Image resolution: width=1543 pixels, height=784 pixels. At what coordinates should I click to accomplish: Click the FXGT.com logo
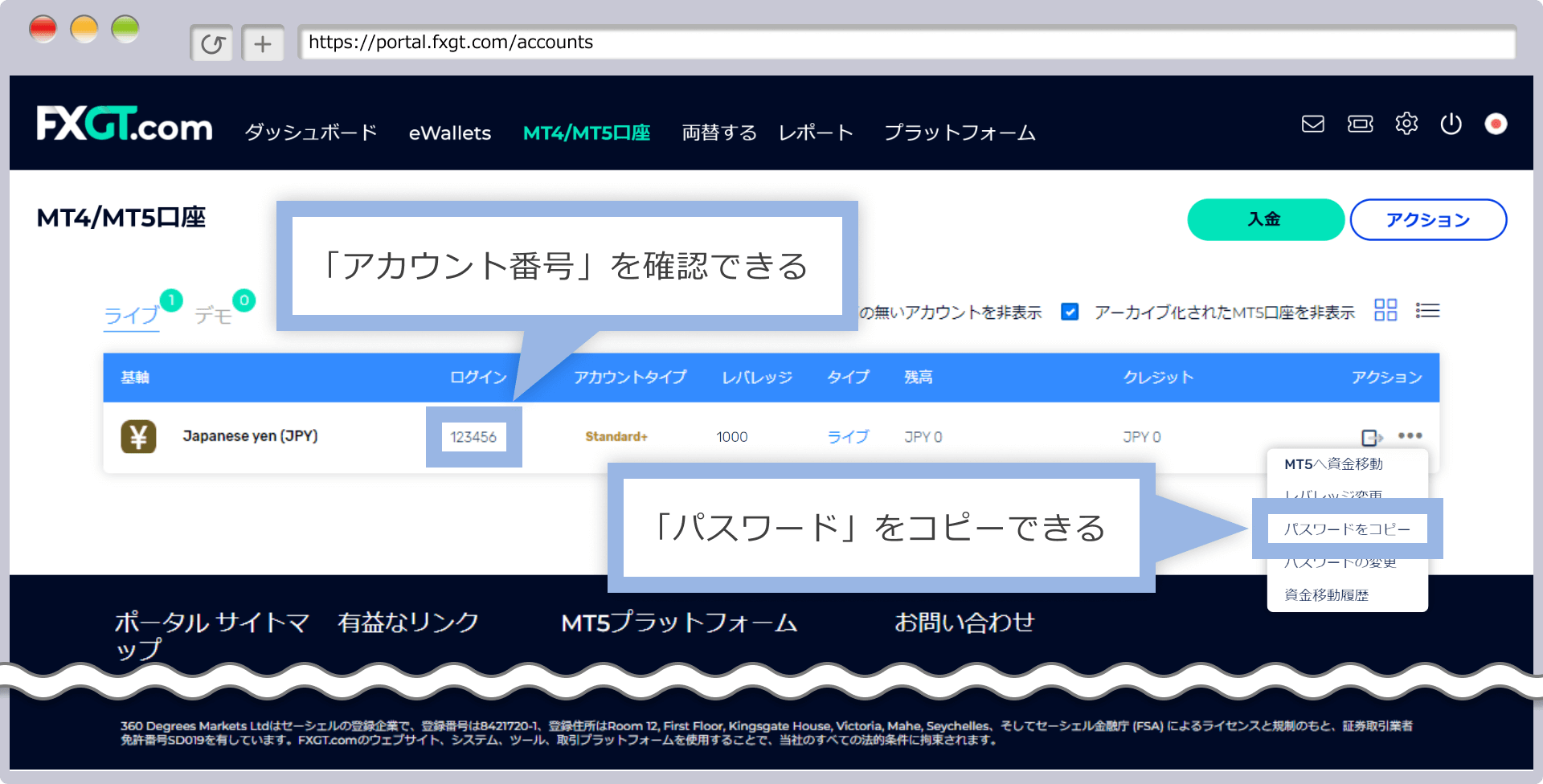[125, 125]
